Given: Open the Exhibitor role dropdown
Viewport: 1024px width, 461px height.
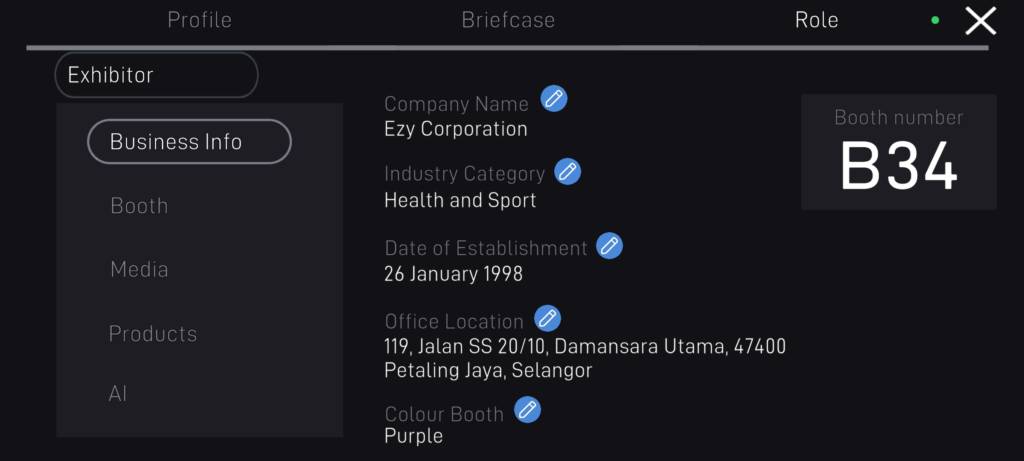Looking at the screenshot, I should pyautogui.click(x=157, y=75).
